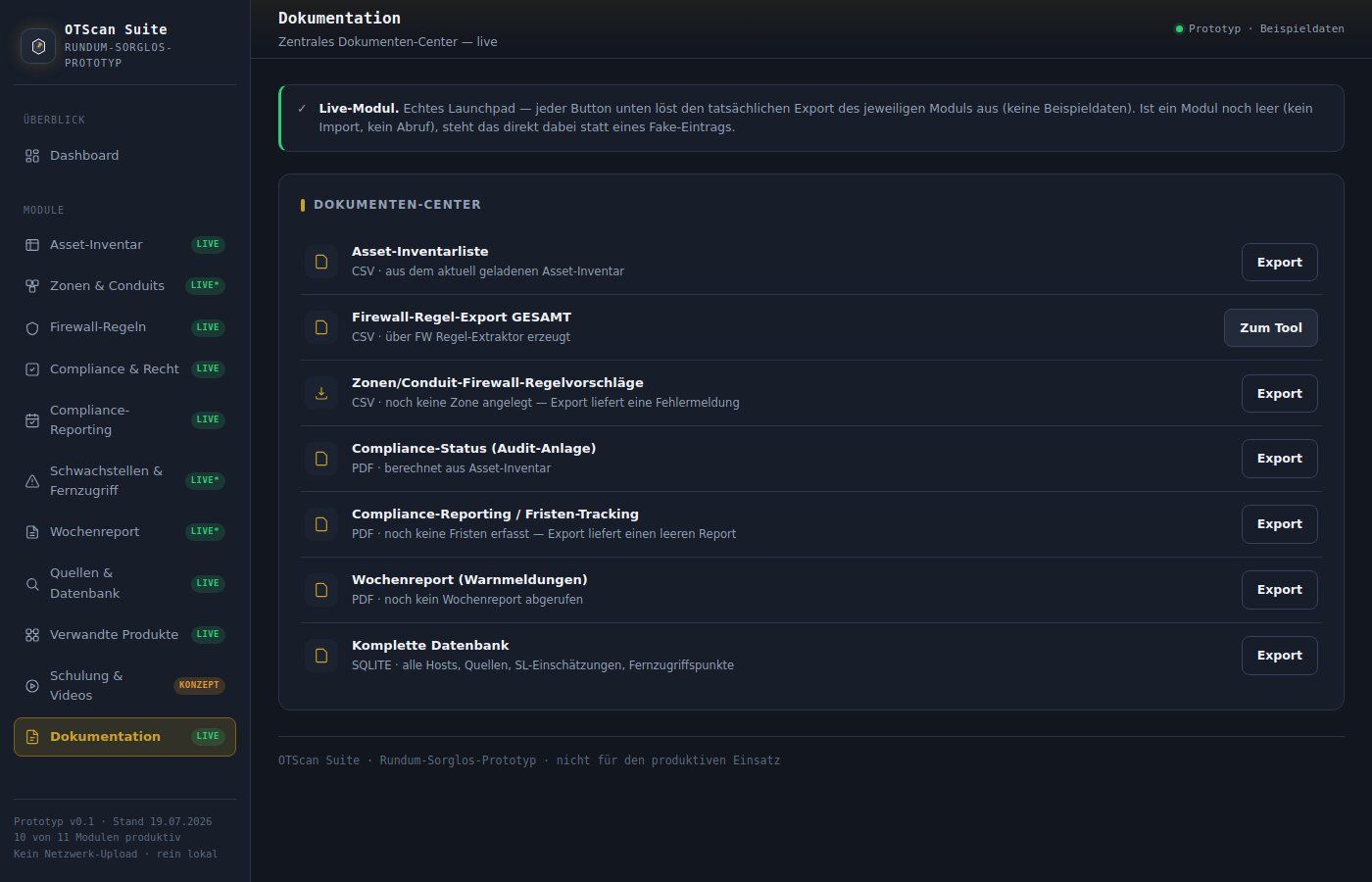Click the bold 'Live-Modul.' notice text

pos(359,109)
